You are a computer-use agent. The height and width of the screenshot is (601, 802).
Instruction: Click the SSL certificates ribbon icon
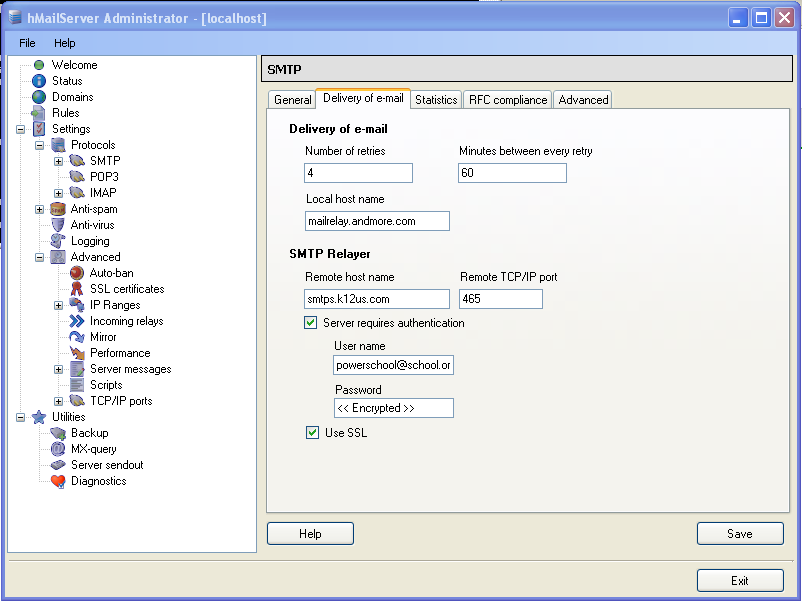point(77,289)
